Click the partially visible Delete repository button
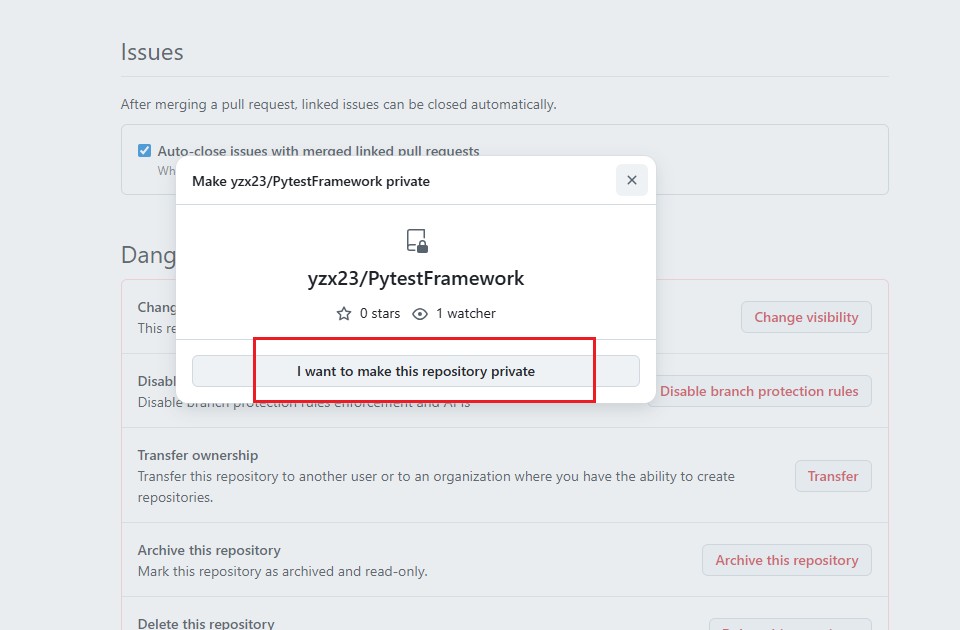Viewport: 960px width, 630px height. click(790, 624)
